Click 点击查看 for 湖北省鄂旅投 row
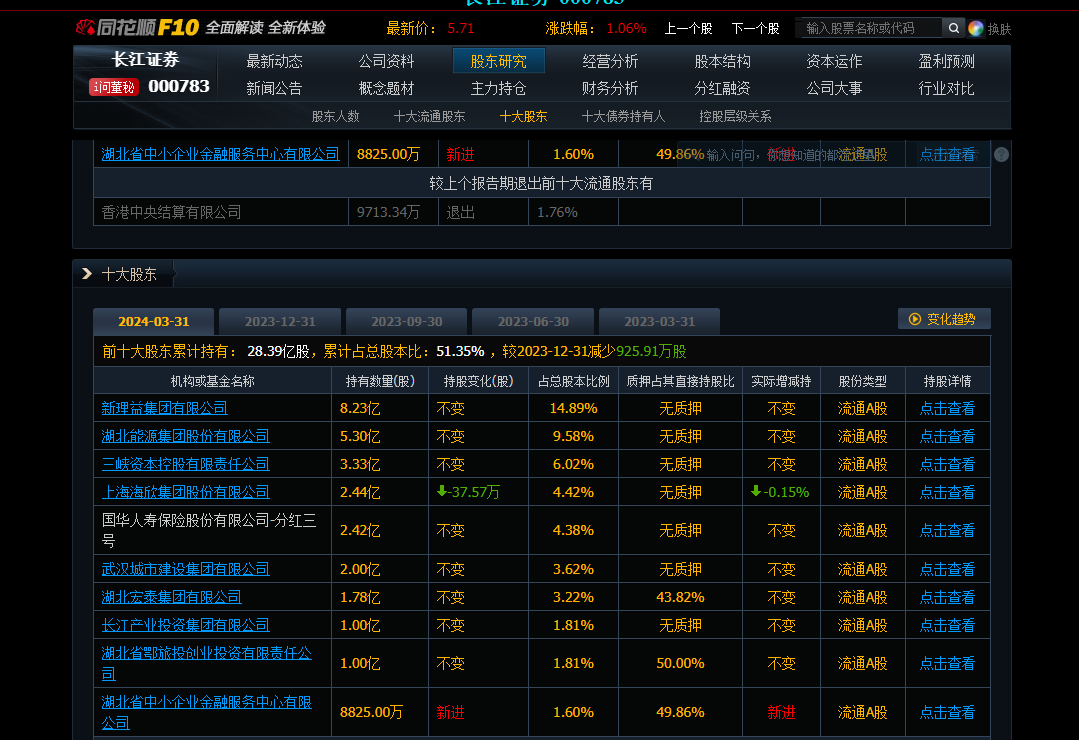Image resolution: width=1079 pixels, height=740 pixels. (x=948, y=663)
